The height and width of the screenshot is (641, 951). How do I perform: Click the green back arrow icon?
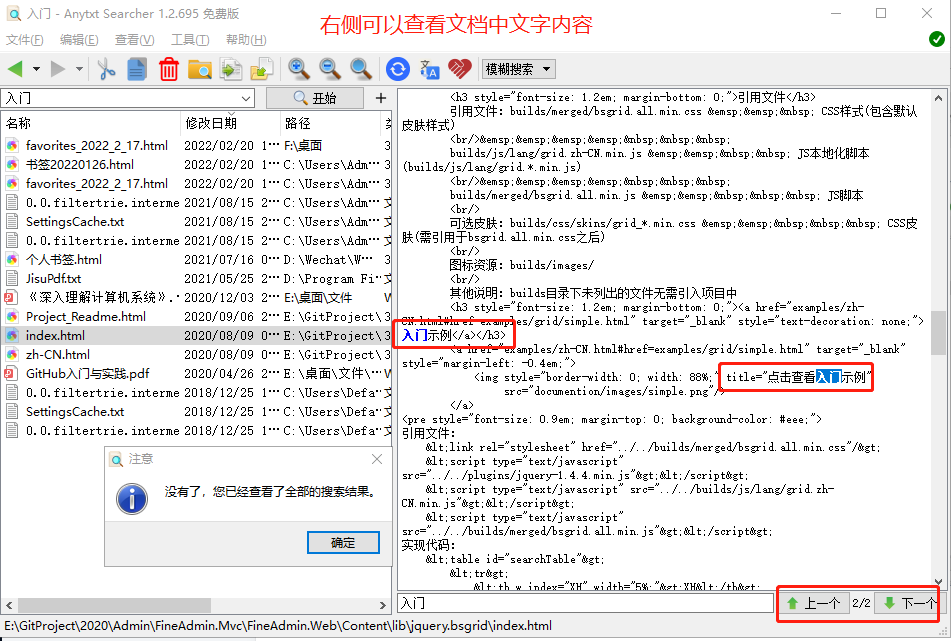[x=15, y=69]
